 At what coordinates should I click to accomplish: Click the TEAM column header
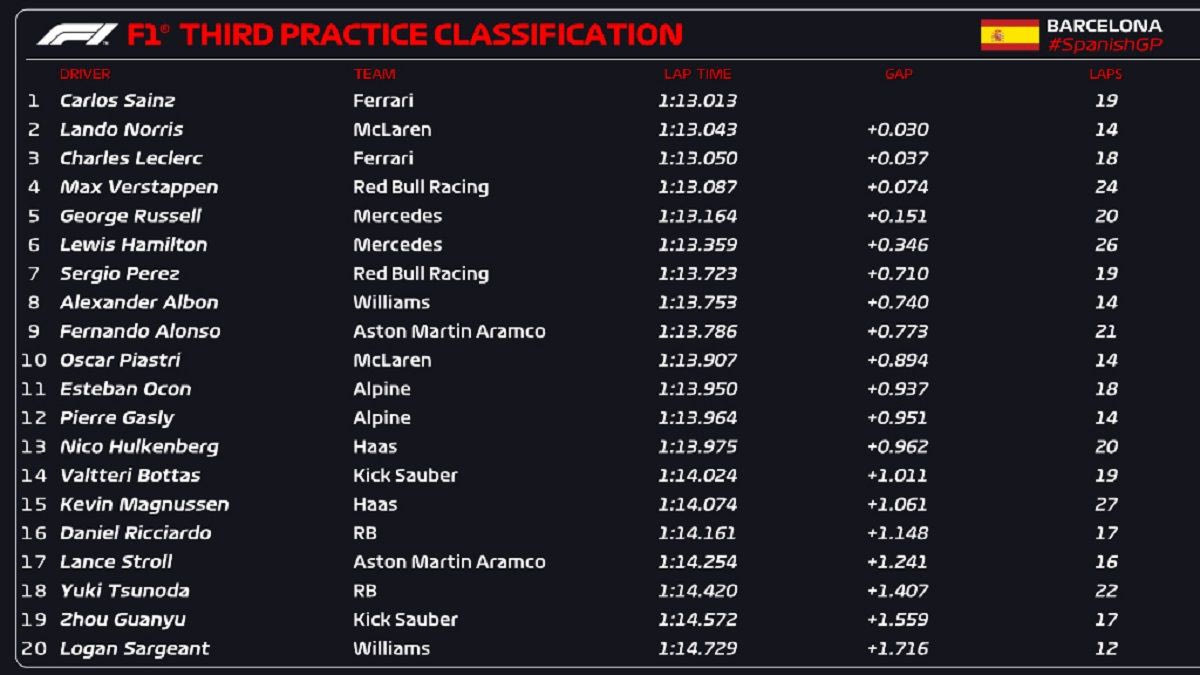pos(374,74)
